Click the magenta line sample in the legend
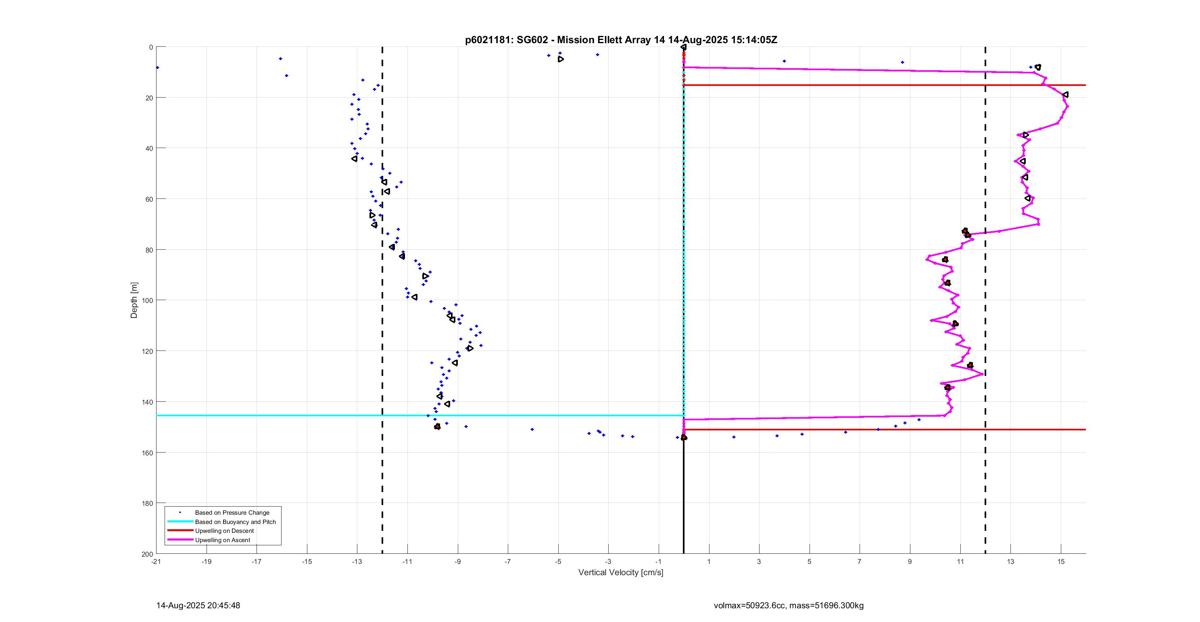 [x=179, y=540]
